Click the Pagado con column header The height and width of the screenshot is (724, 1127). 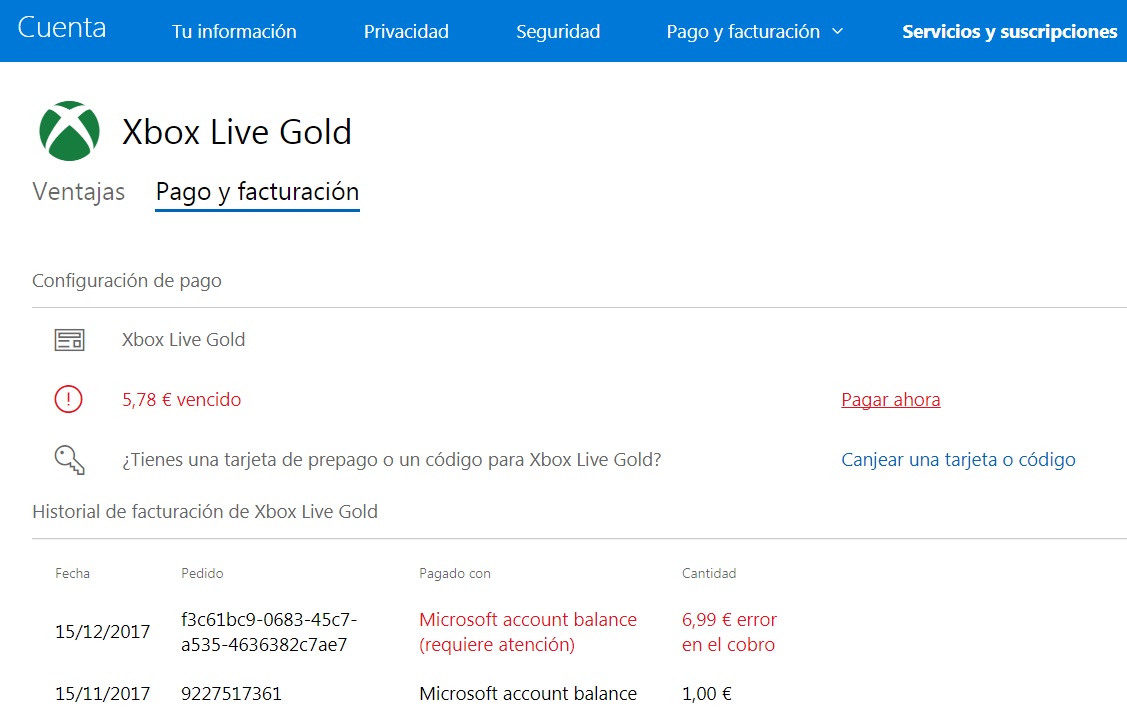click(x=455, y=574)
